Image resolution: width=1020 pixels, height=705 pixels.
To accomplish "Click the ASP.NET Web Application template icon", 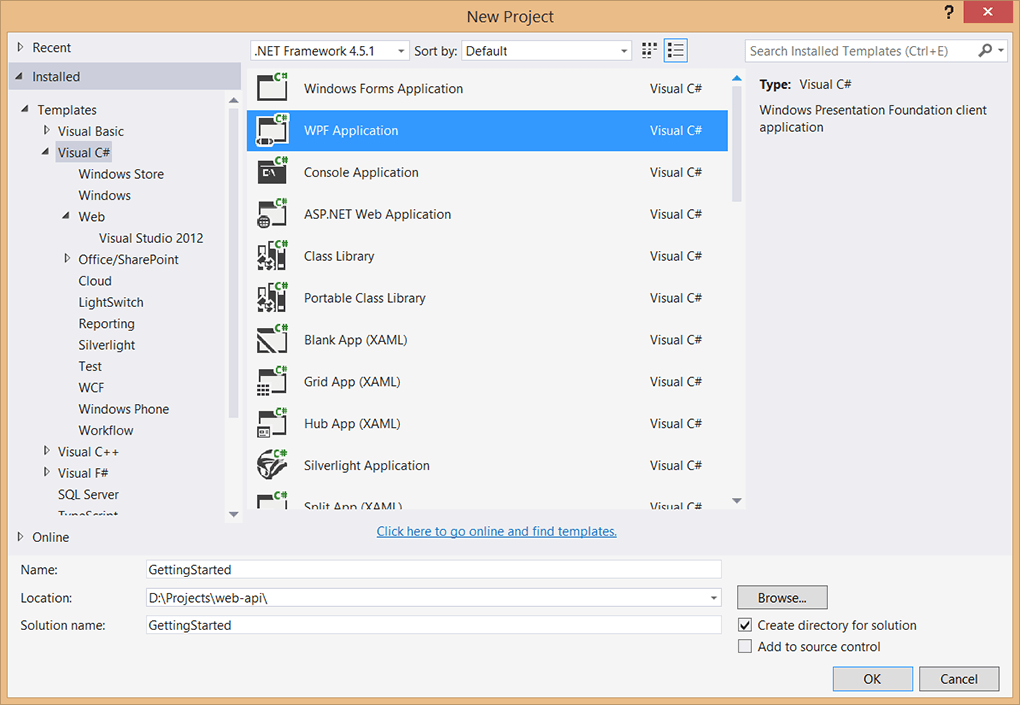I will [272, 214].
